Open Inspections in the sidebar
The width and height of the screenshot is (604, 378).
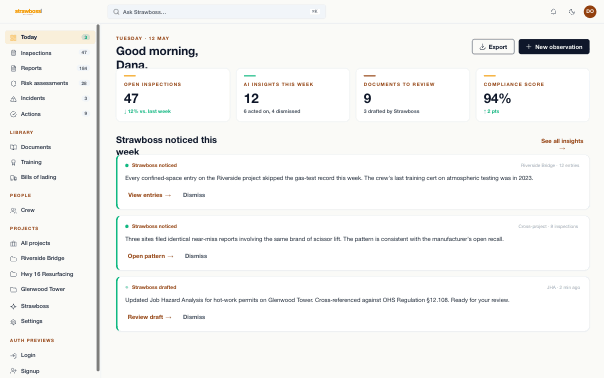50,53
